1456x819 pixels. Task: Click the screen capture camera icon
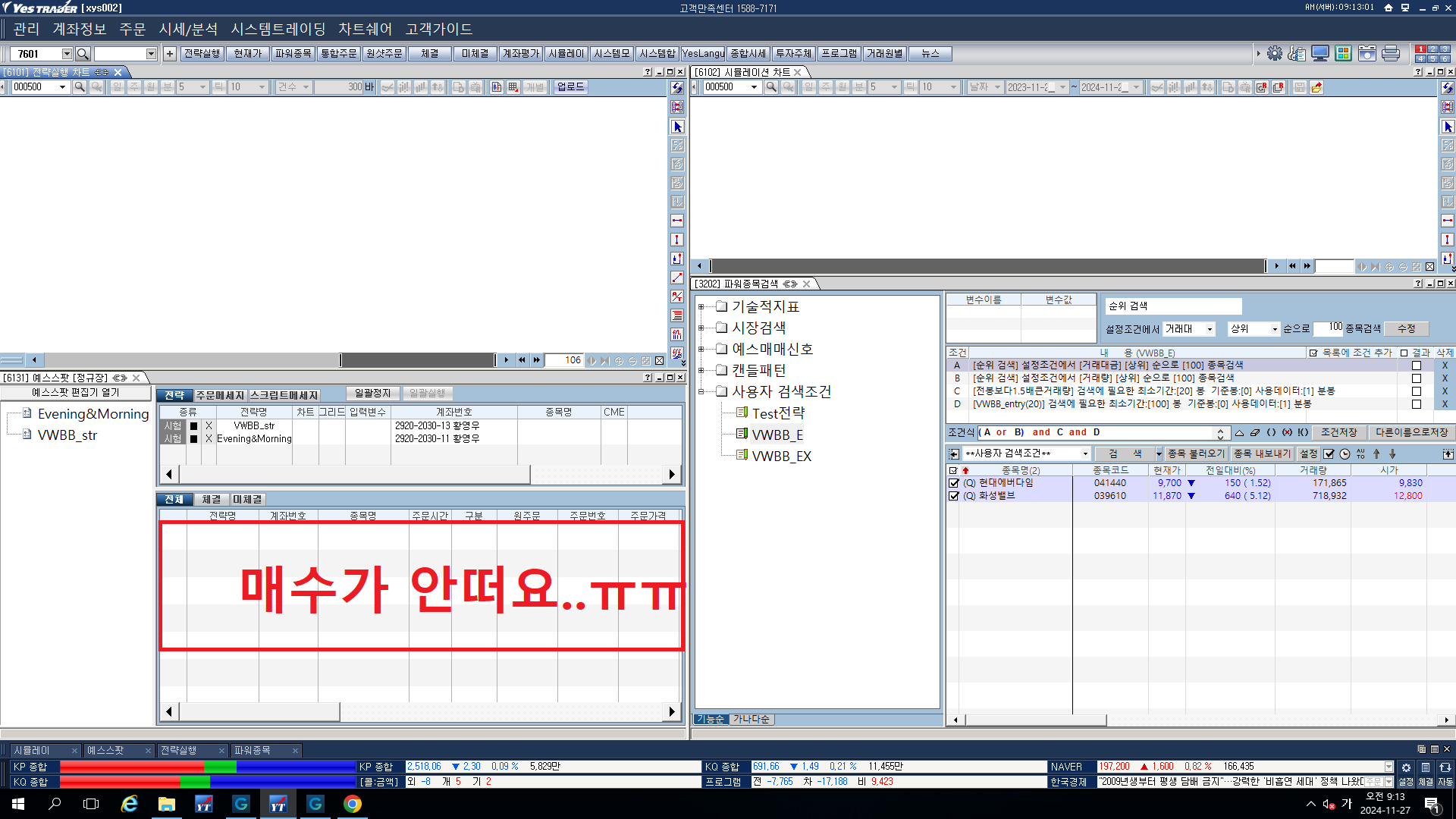(x=1367, y=54)
